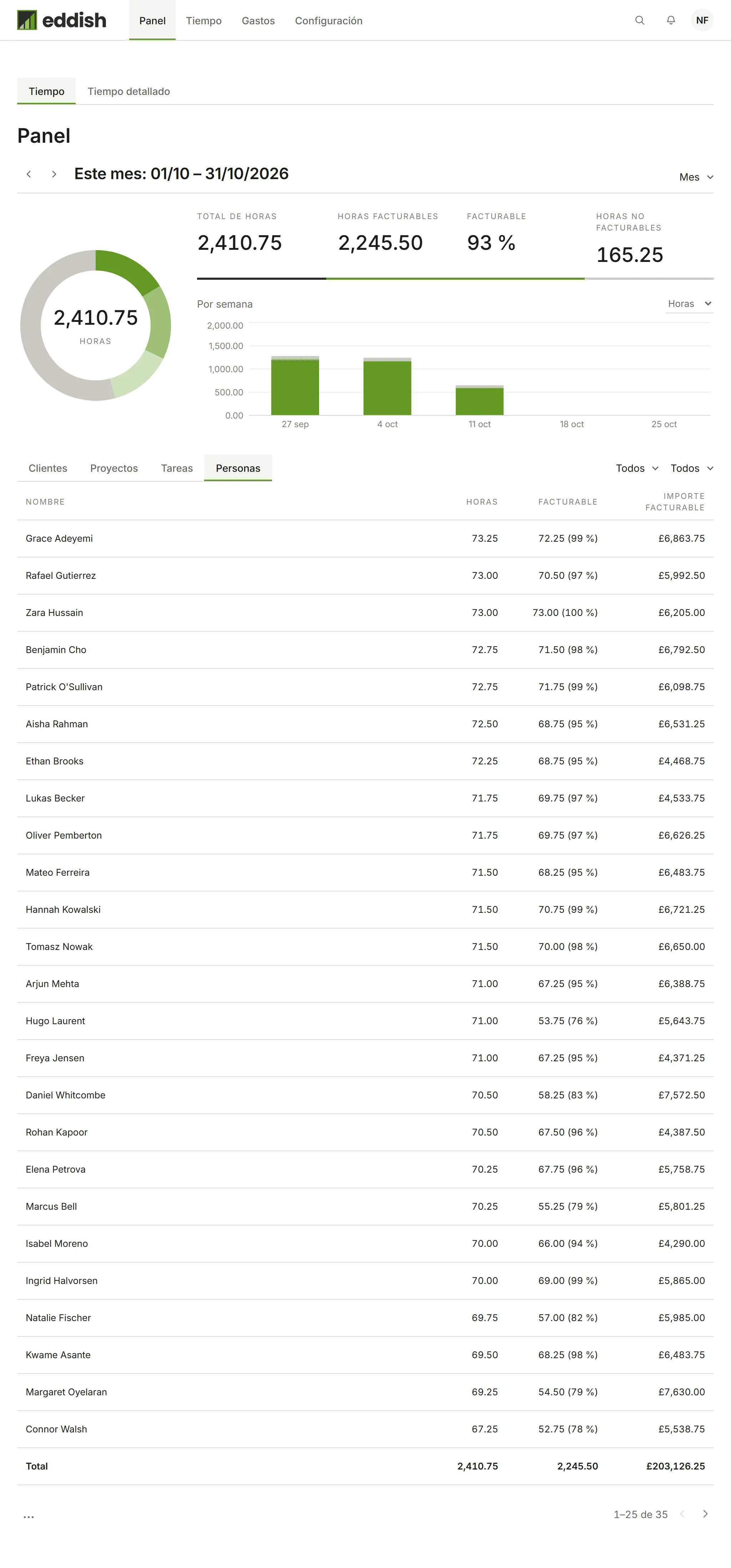Click the 4 oct bar

(x=387, y=386)
